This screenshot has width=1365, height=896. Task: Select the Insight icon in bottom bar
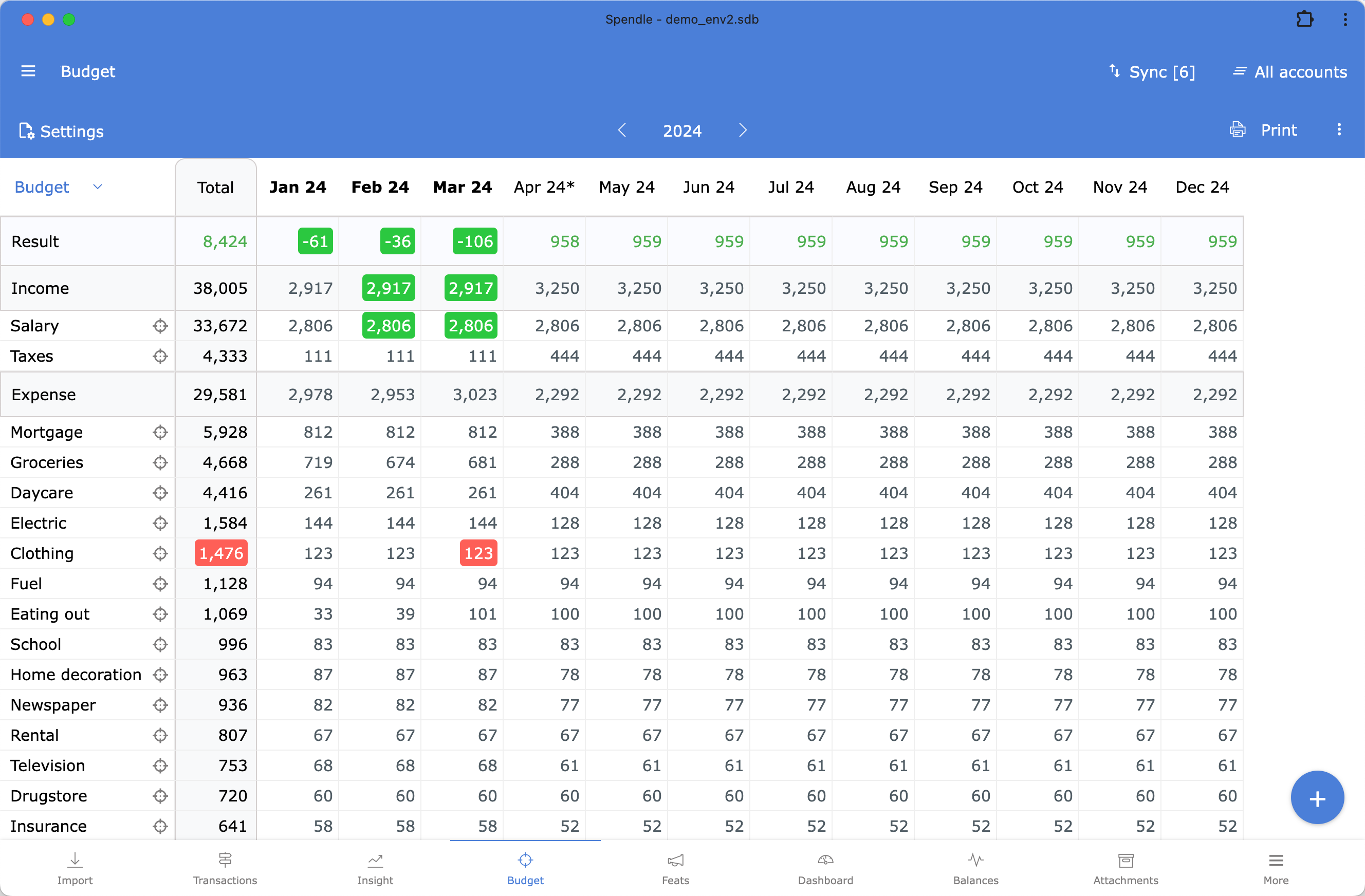375,860
